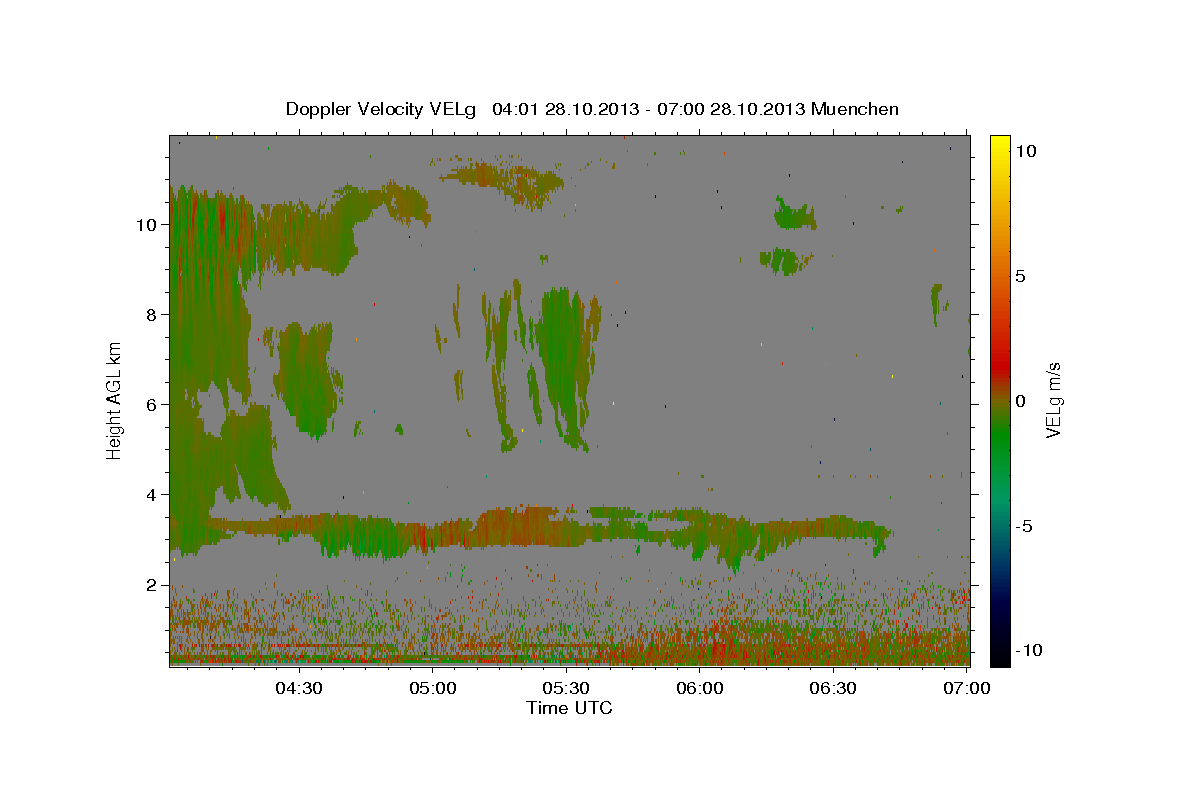Click the 05:00 time axis tick label
The width and height of the screenshot is (1200, 800).
pyautogui.click(x=433, y=688)
